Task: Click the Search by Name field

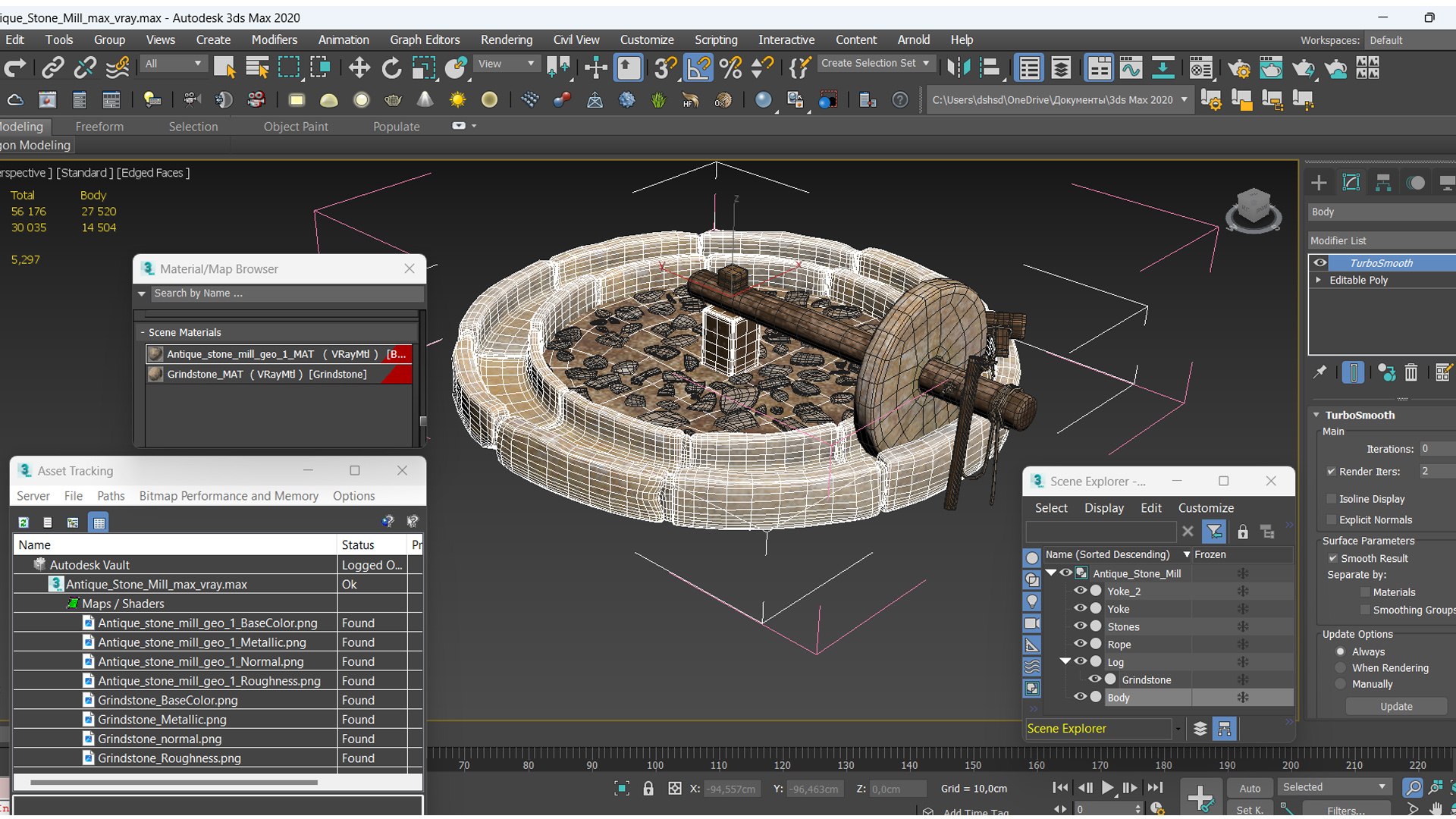Action: coord(287,293)
